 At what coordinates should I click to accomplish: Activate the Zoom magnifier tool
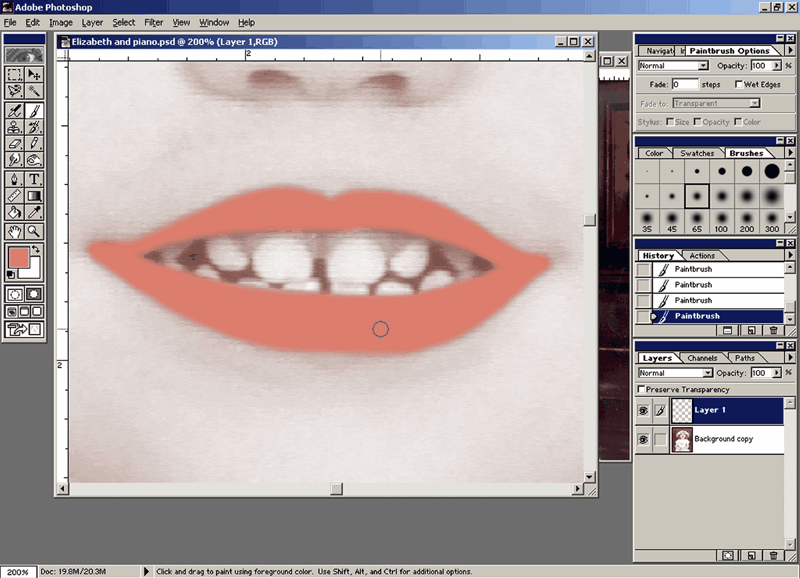click(x=34, y=230)
